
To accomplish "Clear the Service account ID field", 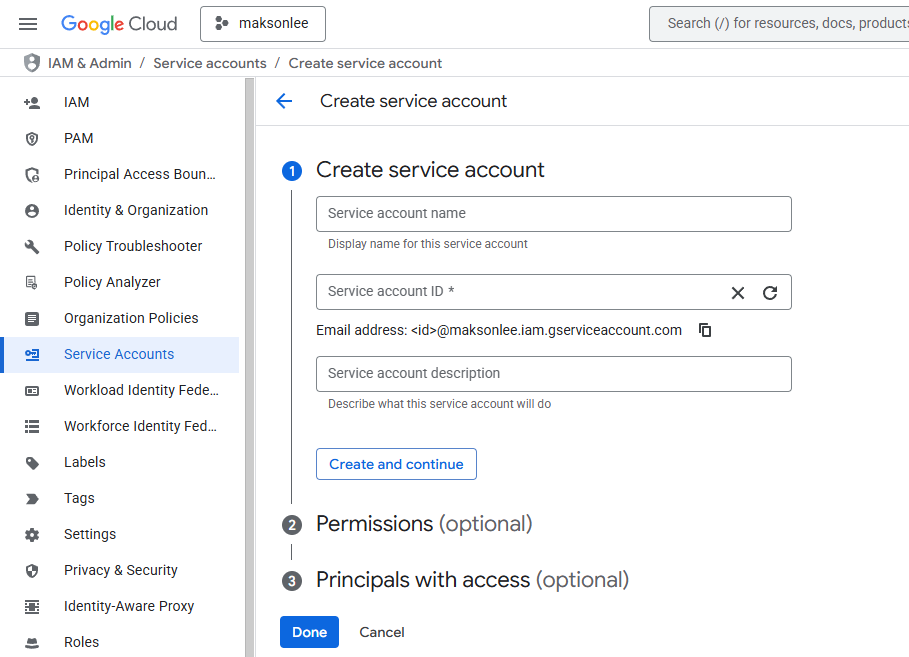I will 738,293.
